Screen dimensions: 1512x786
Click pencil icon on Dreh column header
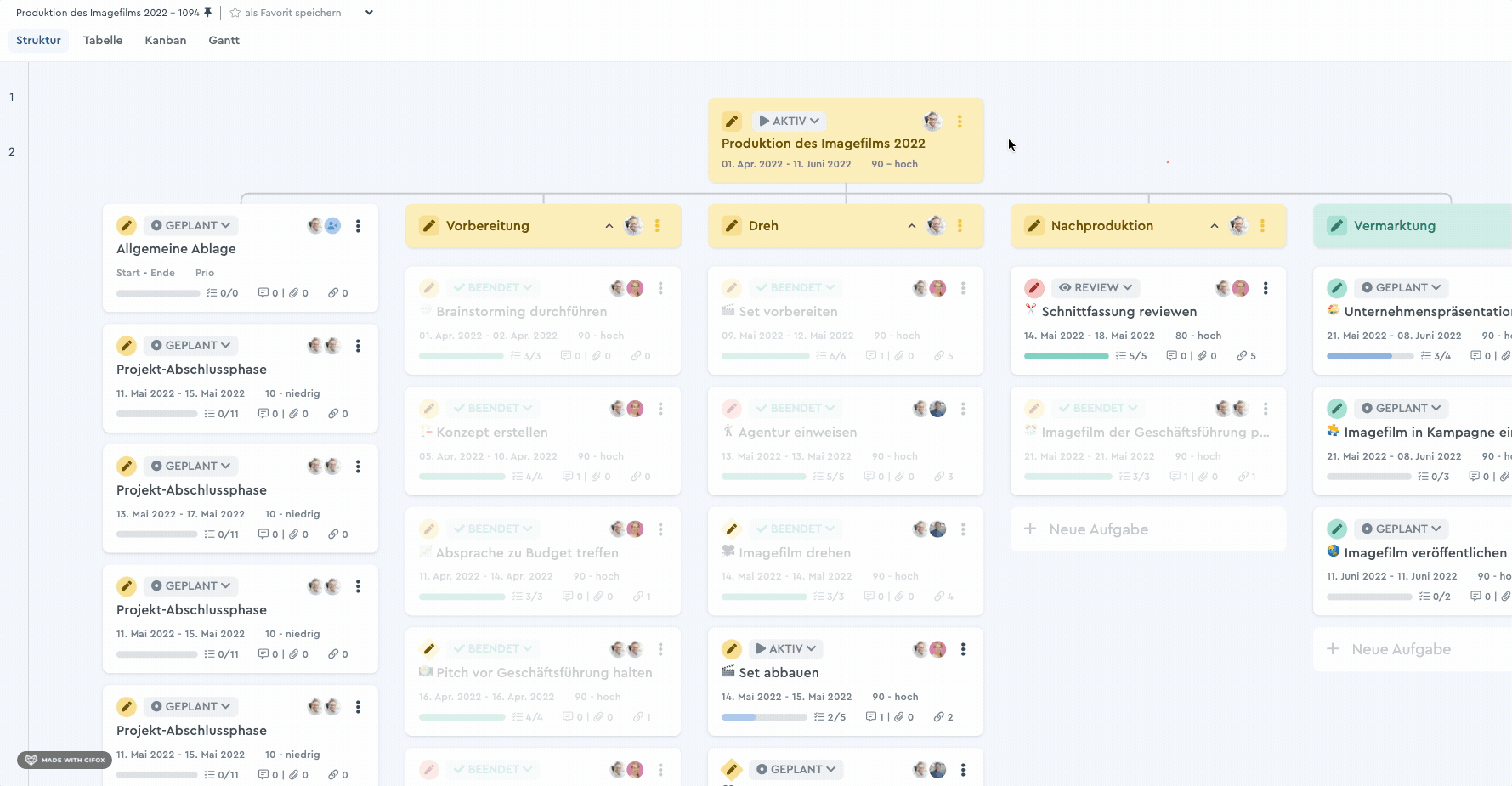click(731, 226)
